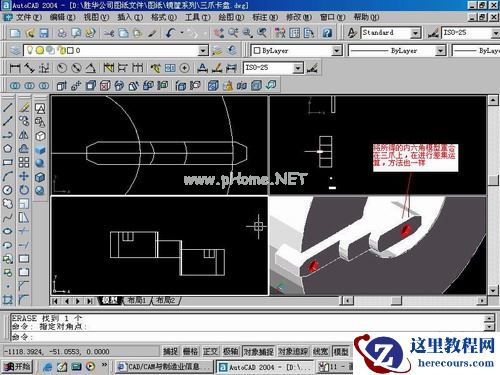Toggle the 正交 ortho mode button
The width and height of the screenshot is (500, 375).
pos(210,351)
